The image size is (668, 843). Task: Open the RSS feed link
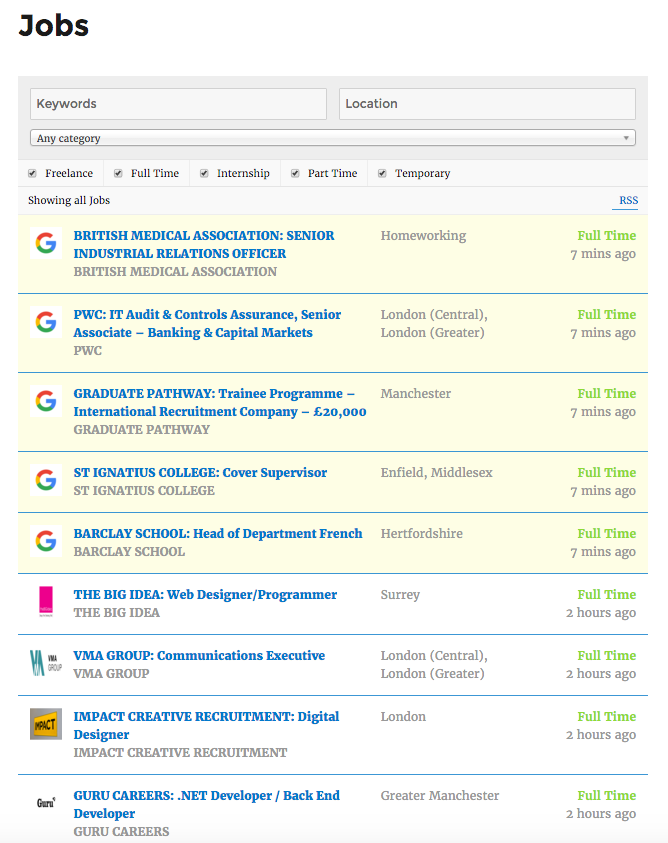(628, 200)
